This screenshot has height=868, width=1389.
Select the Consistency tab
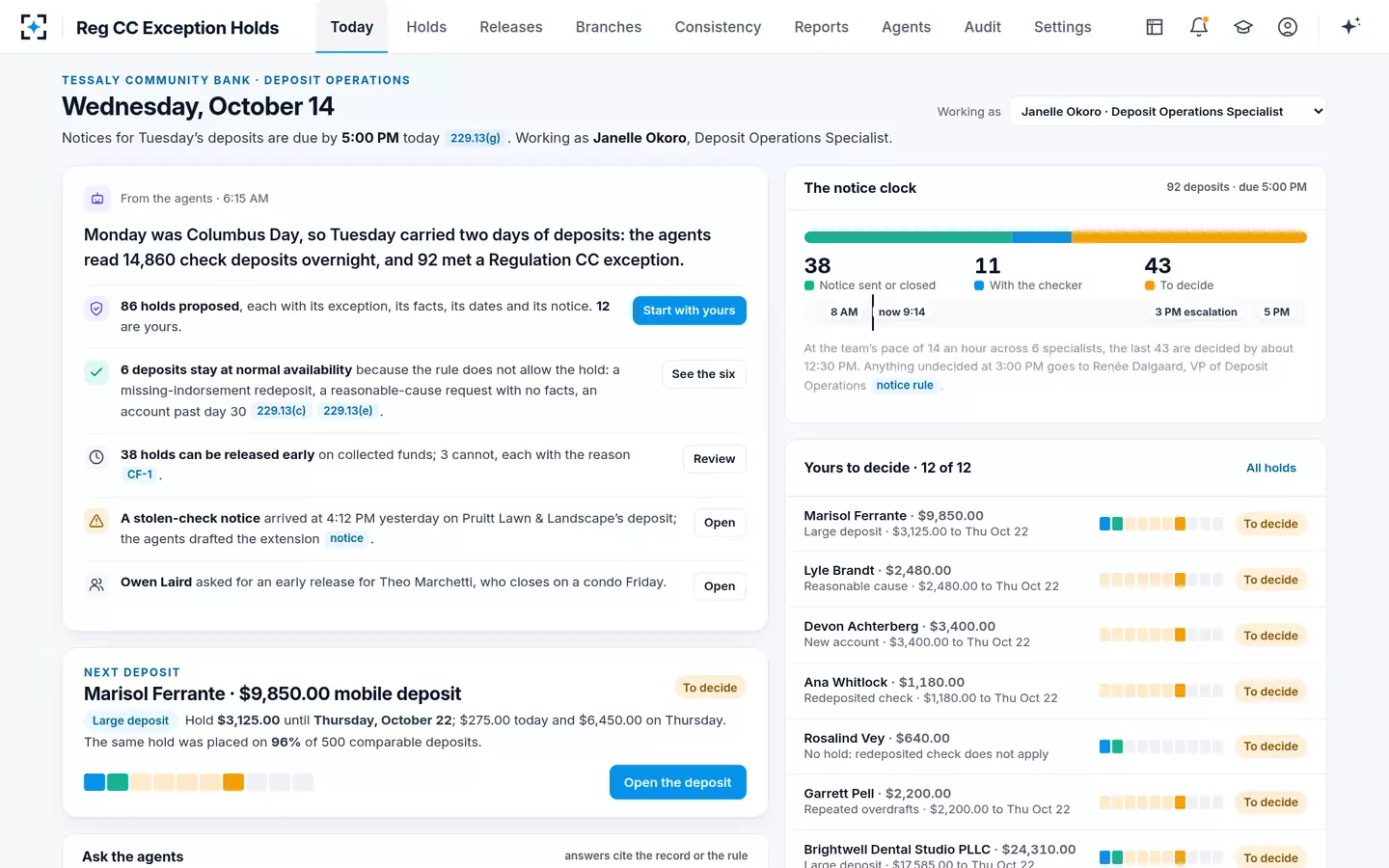(x=718, y=27)
